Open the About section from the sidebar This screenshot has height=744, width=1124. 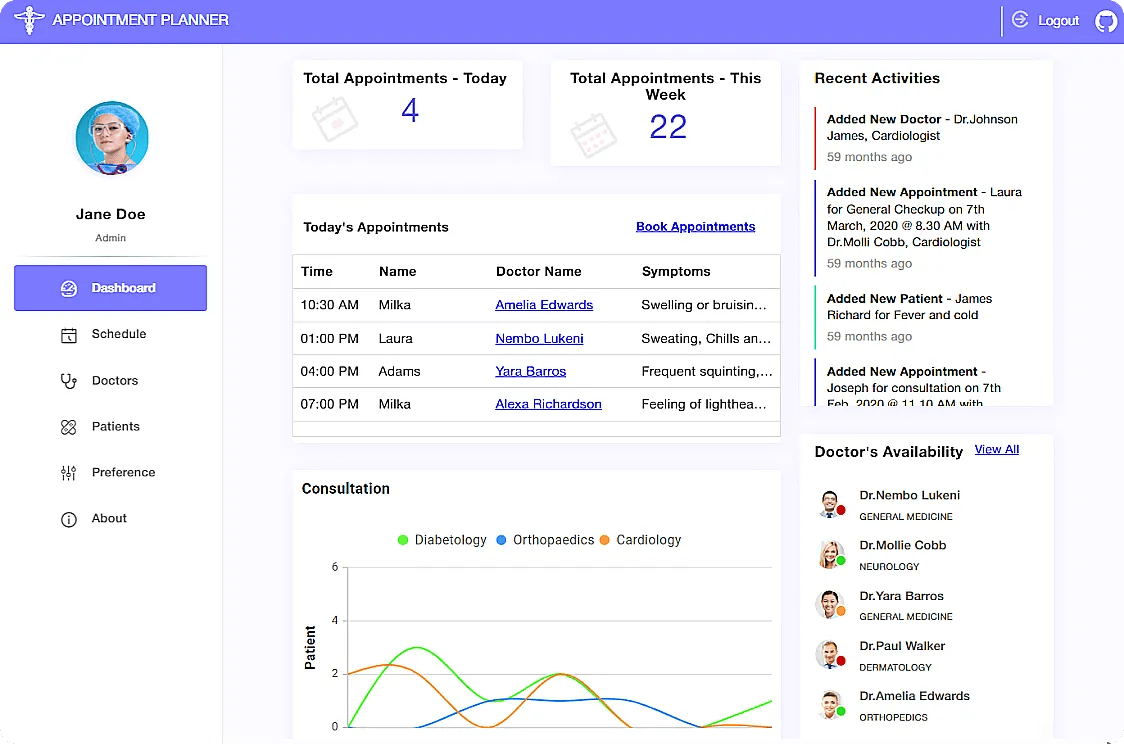[67, 518]
